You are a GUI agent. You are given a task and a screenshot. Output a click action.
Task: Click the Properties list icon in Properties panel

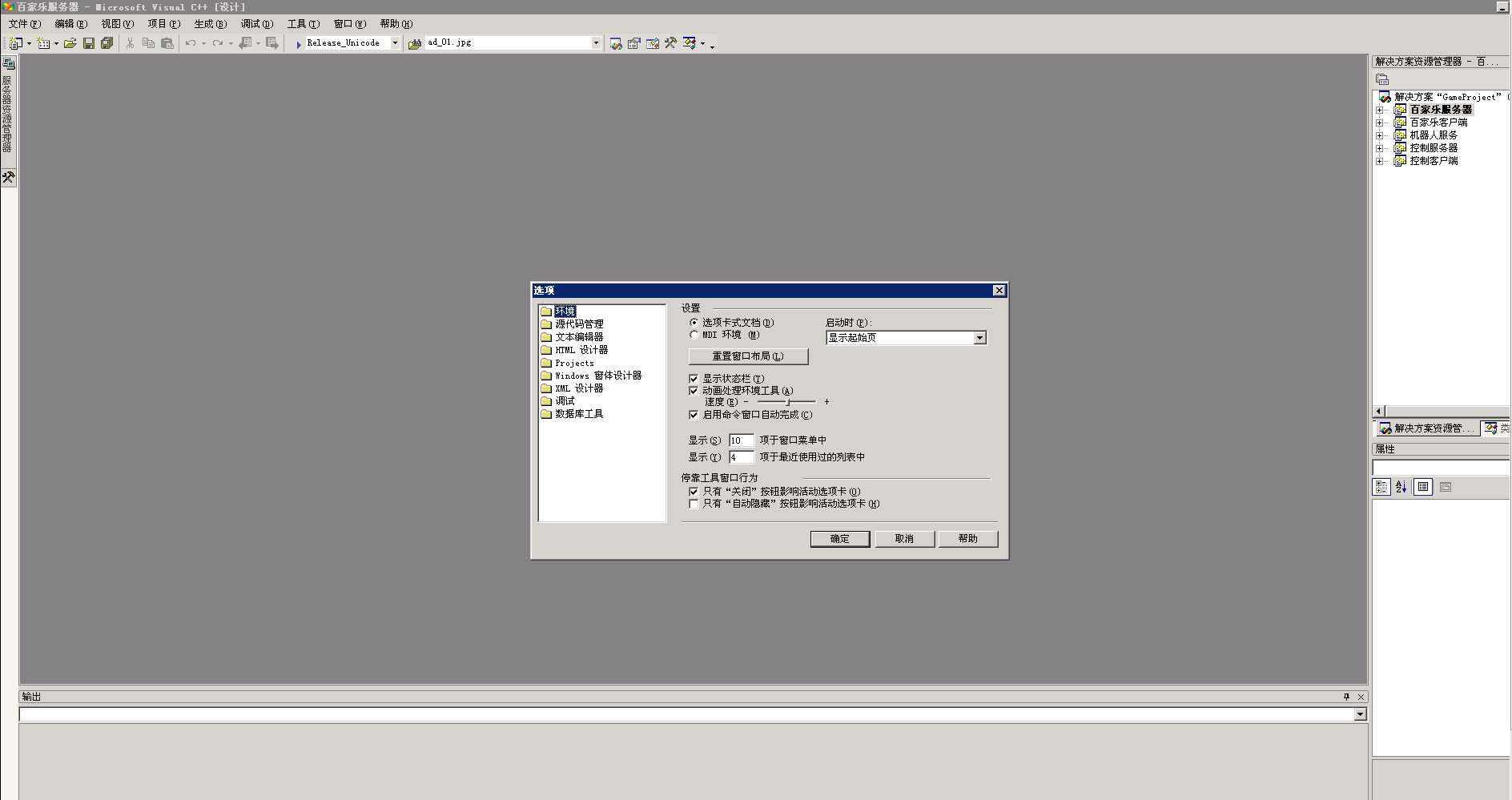tap(1423, 487)
